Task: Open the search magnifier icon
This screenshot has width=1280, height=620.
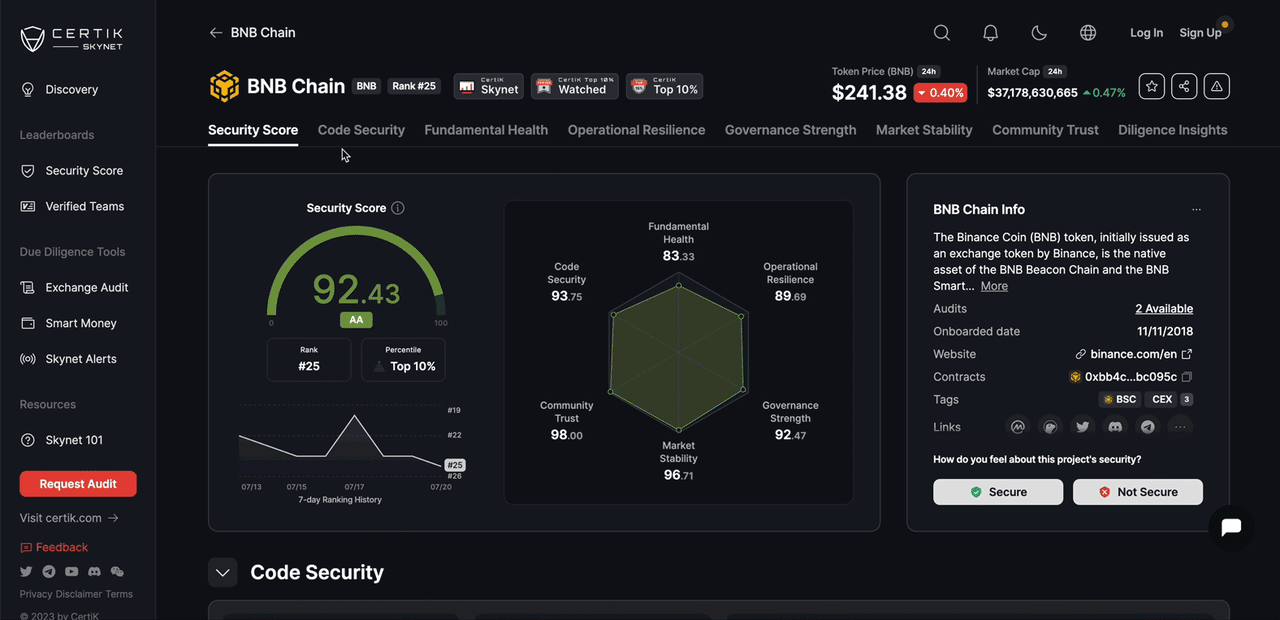Action: click(941, 33)
